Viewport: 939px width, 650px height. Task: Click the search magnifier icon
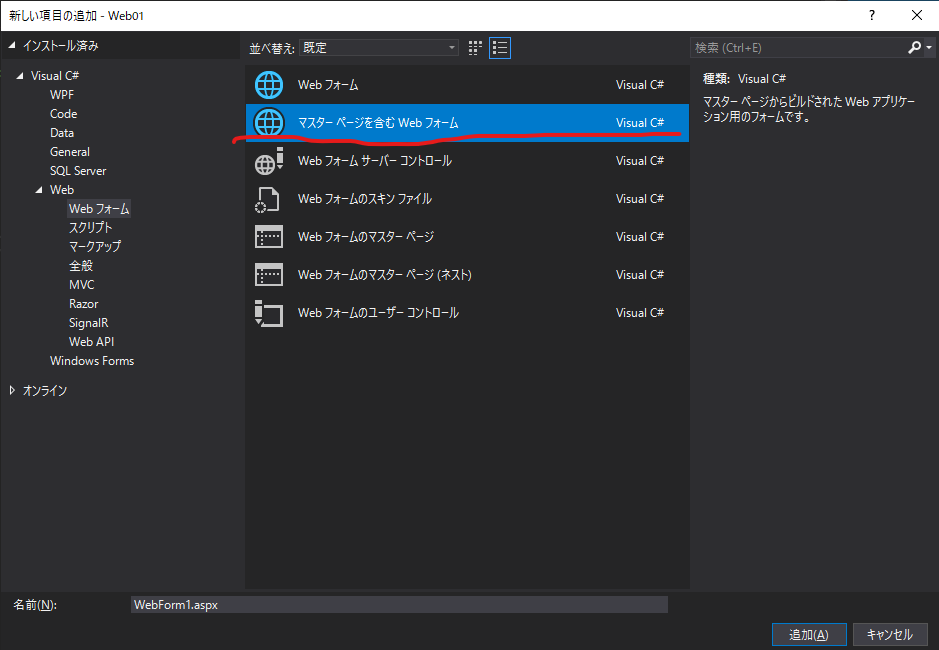914,47
